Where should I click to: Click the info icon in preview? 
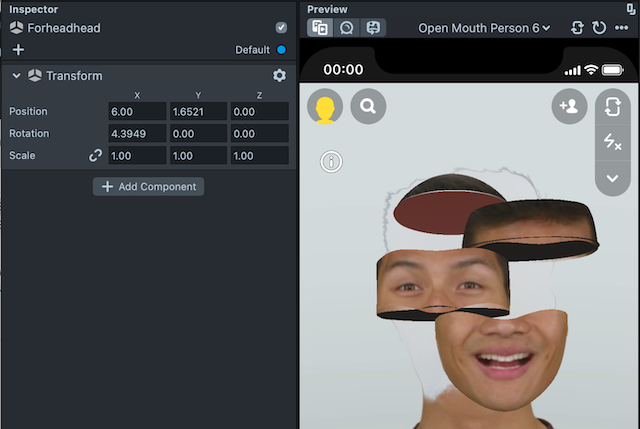point(332,161)
